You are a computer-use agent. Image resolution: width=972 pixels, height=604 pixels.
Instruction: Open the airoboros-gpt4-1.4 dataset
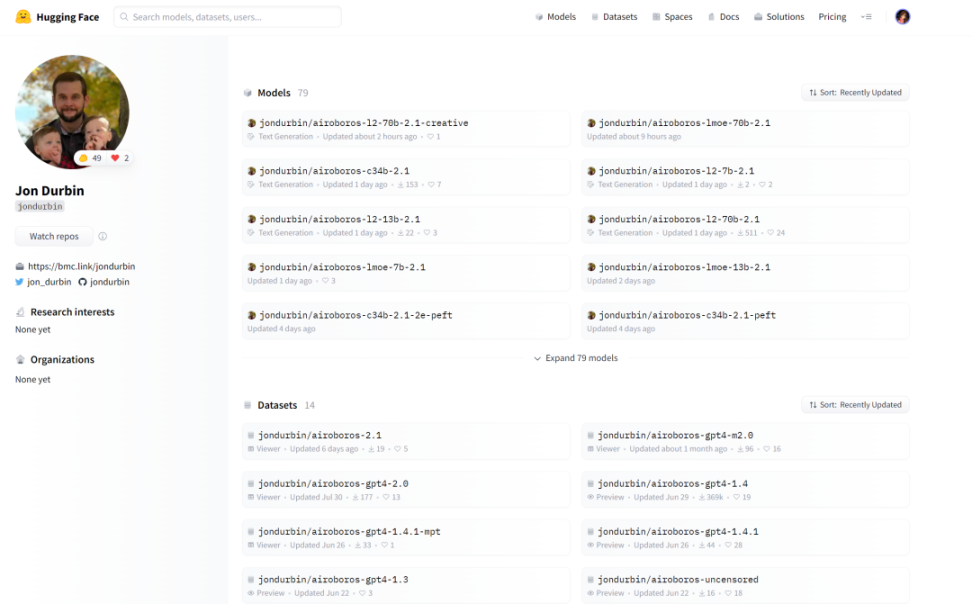click(x=745, y=489)
